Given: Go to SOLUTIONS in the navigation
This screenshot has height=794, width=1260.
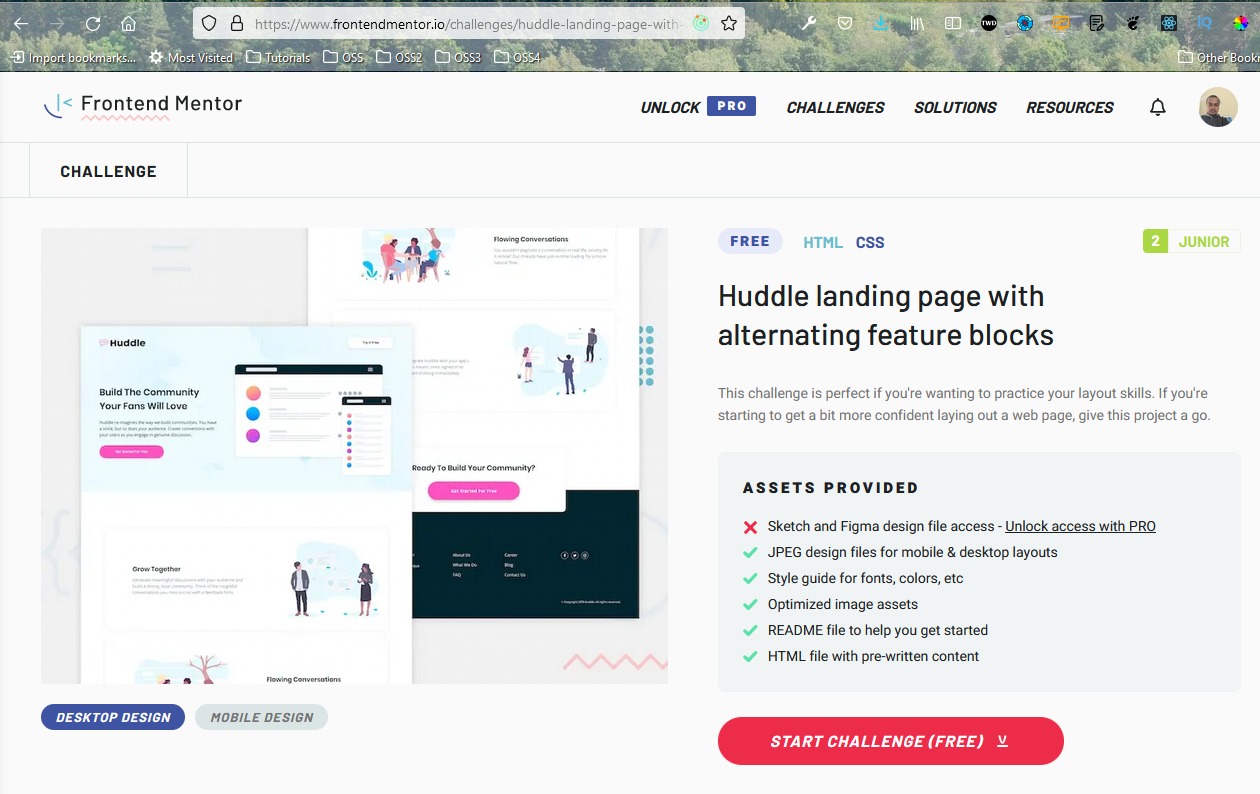Looking at the screenshot, I should click(x=955, y=107).
